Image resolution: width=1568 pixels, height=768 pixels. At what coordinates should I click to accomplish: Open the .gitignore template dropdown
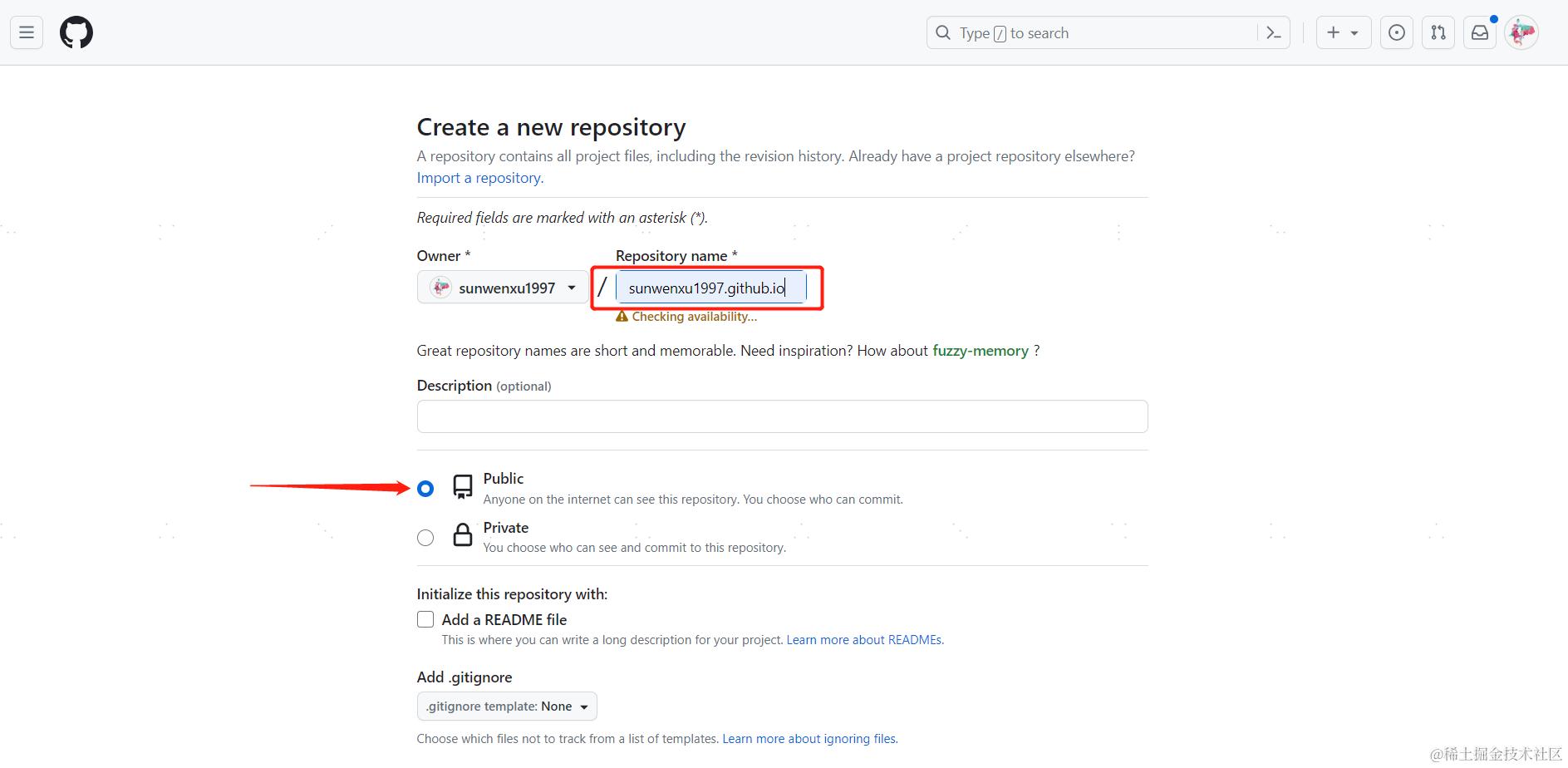(507, 706)
